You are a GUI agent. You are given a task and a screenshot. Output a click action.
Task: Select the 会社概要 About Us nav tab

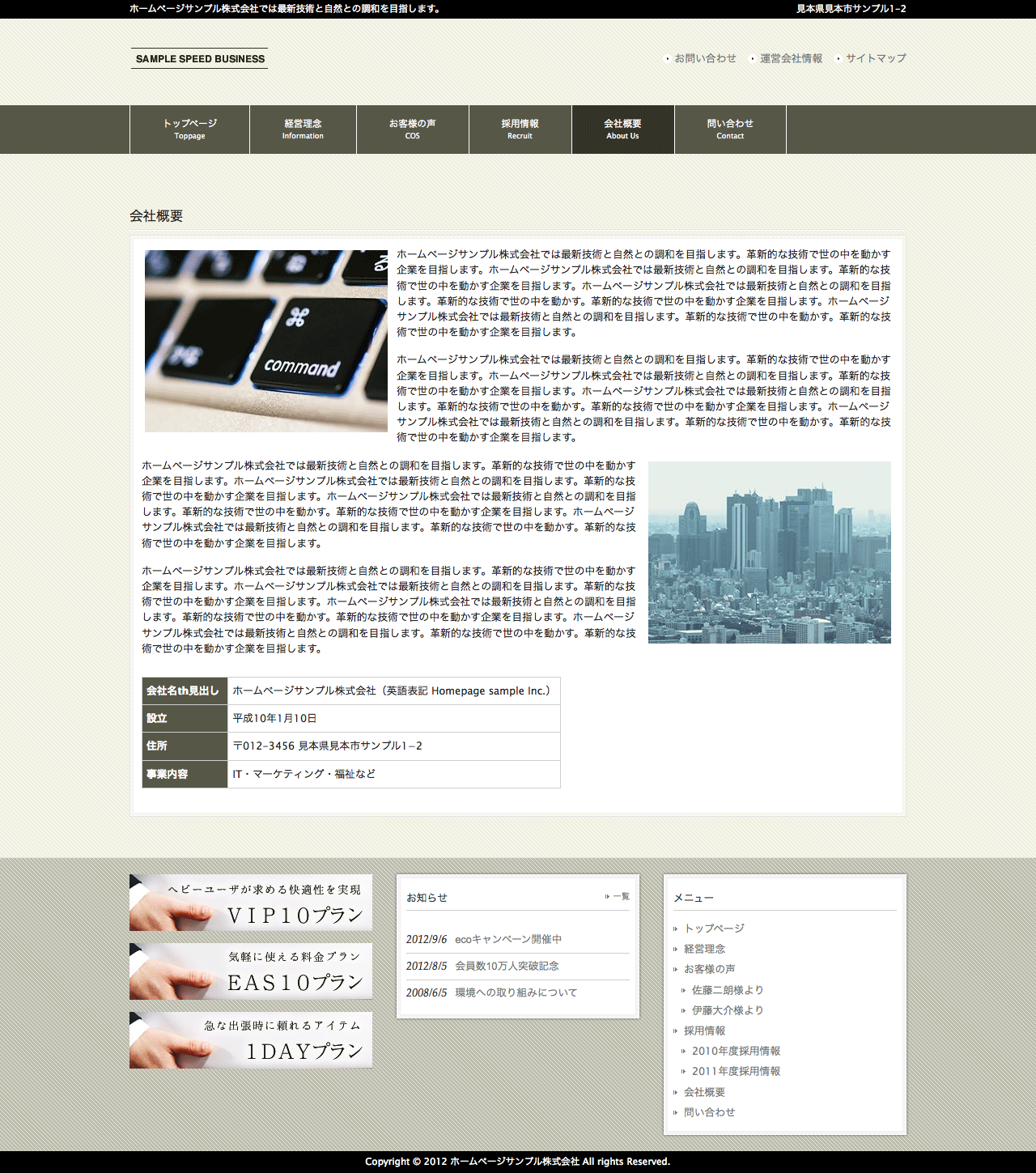(622, 130)
